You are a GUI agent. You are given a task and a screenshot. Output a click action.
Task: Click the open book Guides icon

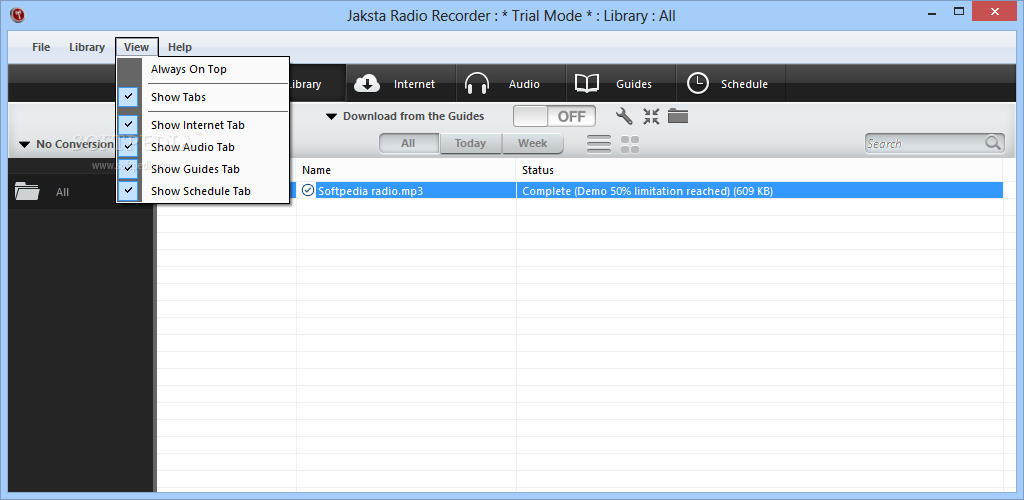click(x=586, y=84)
